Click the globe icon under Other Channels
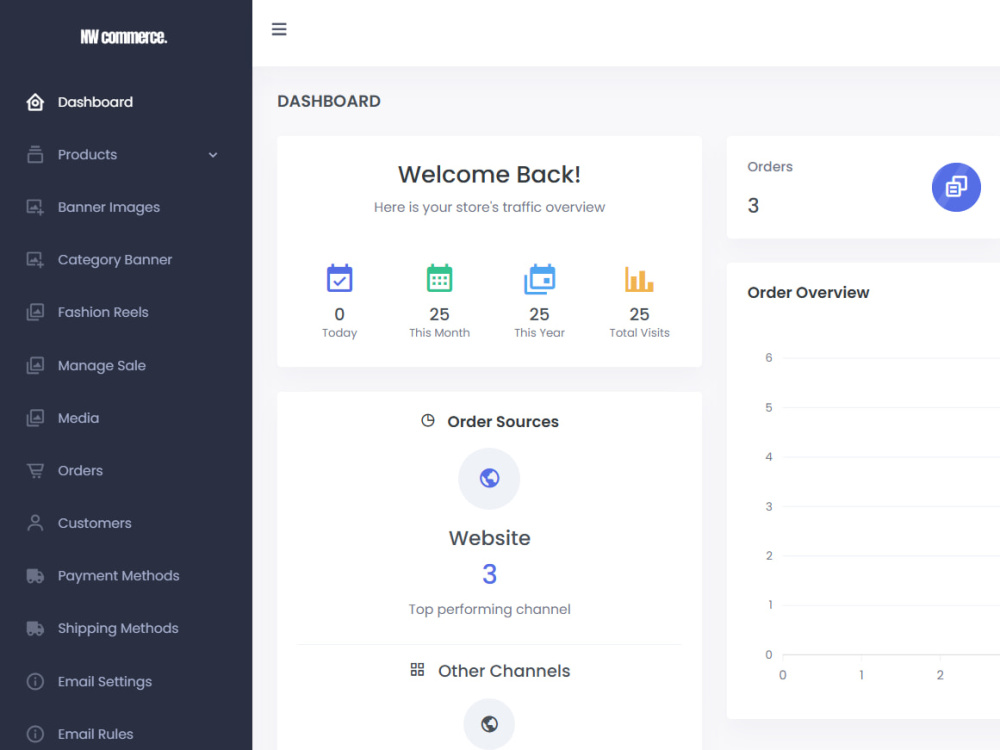Image resolution: width=1000 pixels, height=750 pixels. click(489, 724)
